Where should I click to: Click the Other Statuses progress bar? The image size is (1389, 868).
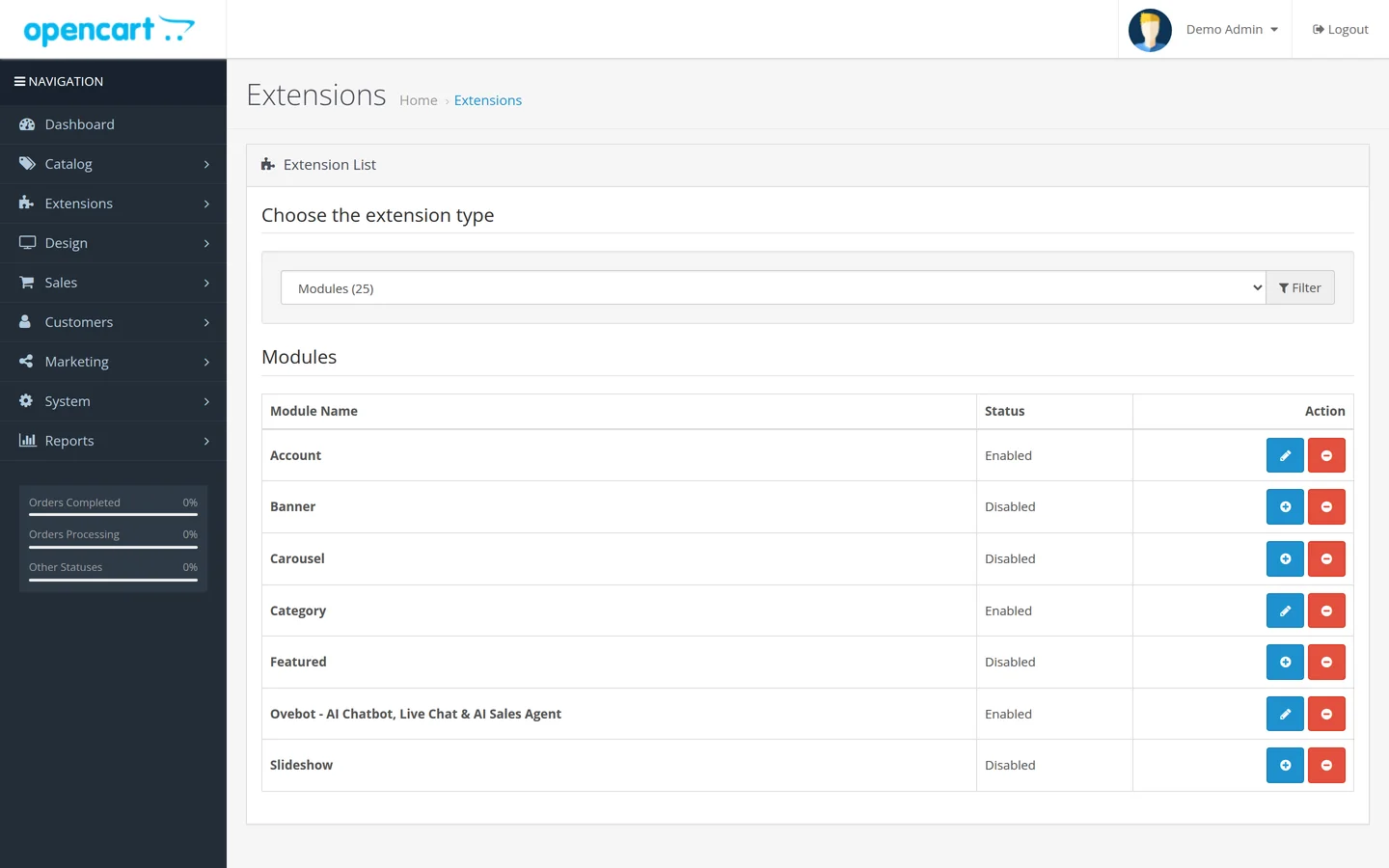click(x=113, y=580)
